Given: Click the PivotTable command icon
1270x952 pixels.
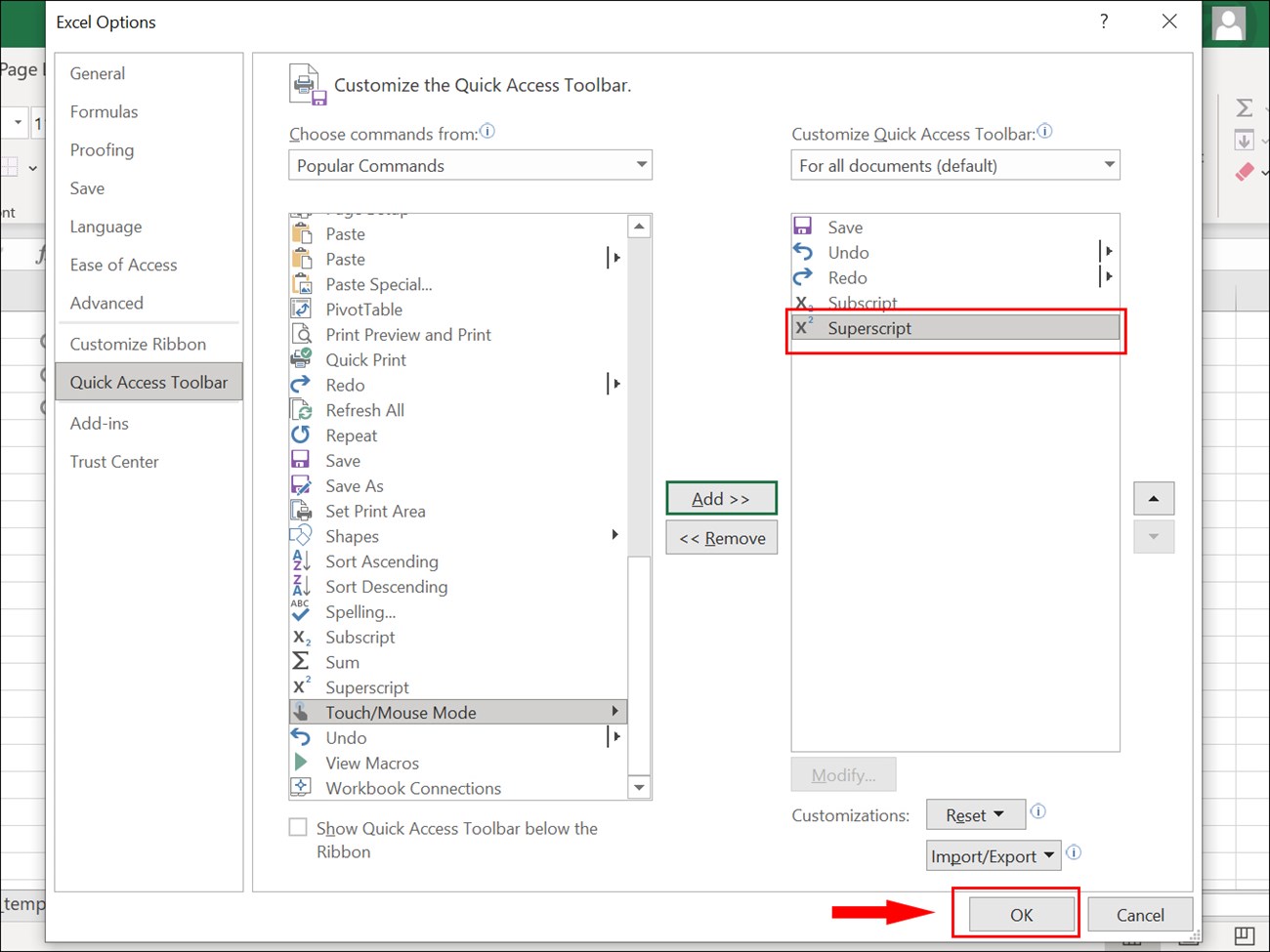Looking at the screenshot, I should click(x=301, y=310).
